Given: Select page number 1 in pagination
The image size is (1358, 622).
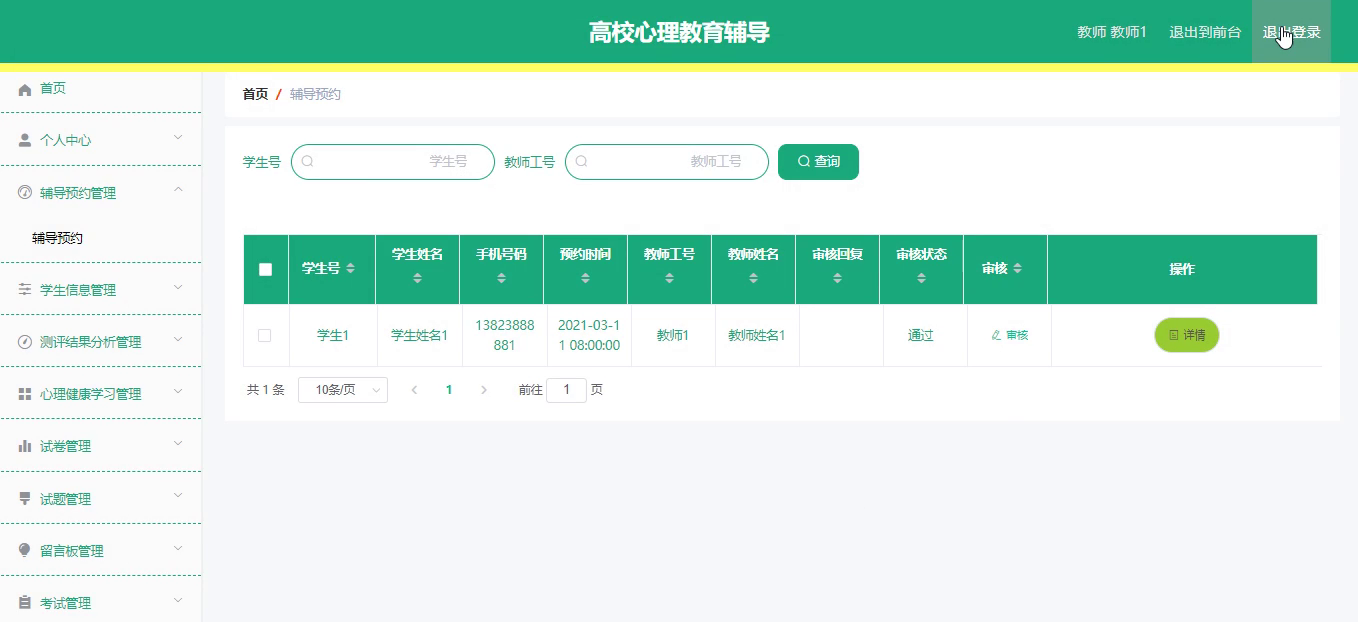Looking at the screenshot, I should click(449, 390).
